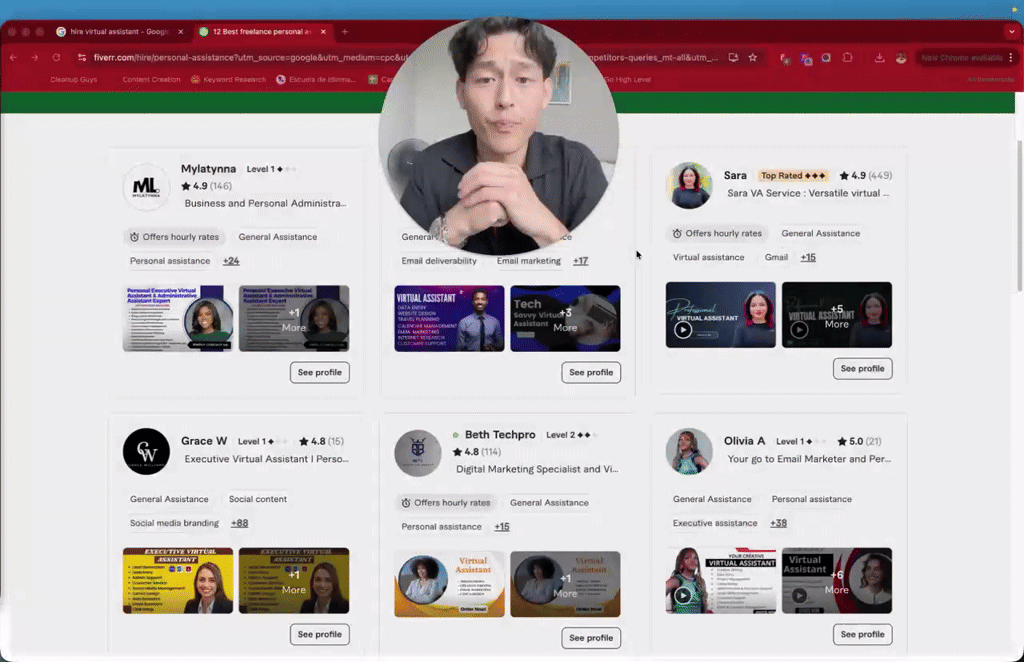Open the purple Virtual Assistant gig thumbnail

tap(449, 319)
